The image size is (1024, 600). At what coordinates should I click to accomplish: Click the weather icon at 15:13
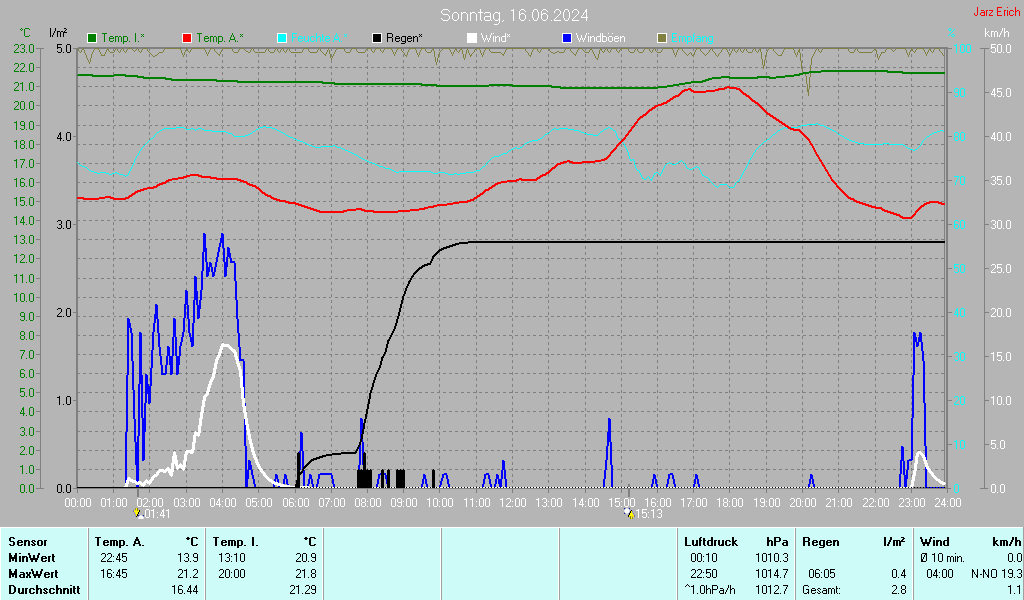(628, 514)
